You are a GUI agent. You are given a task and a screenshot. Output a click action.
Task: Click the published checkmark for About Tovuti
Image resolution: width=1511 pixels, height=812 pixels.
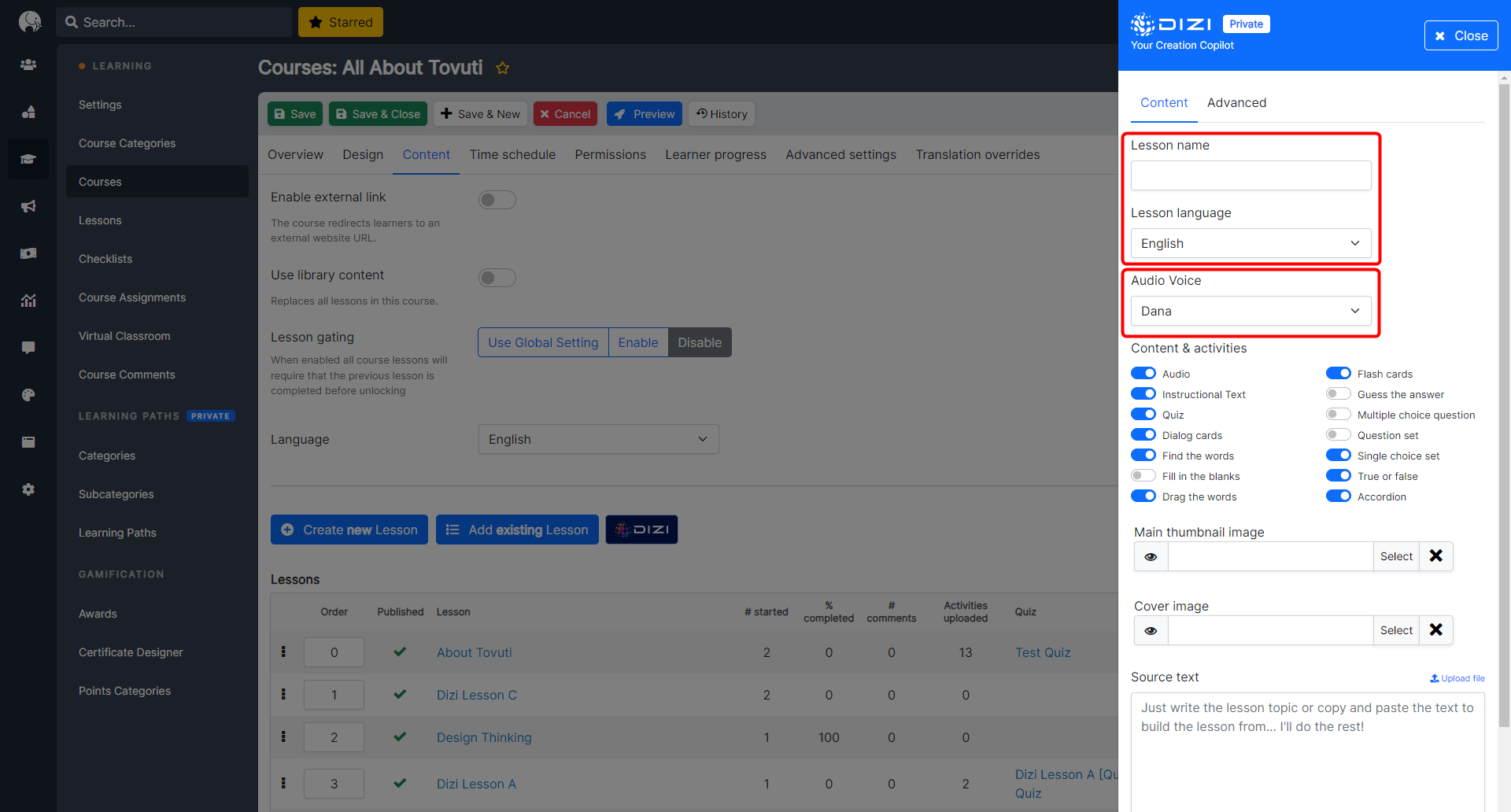[x=400, y=651]
